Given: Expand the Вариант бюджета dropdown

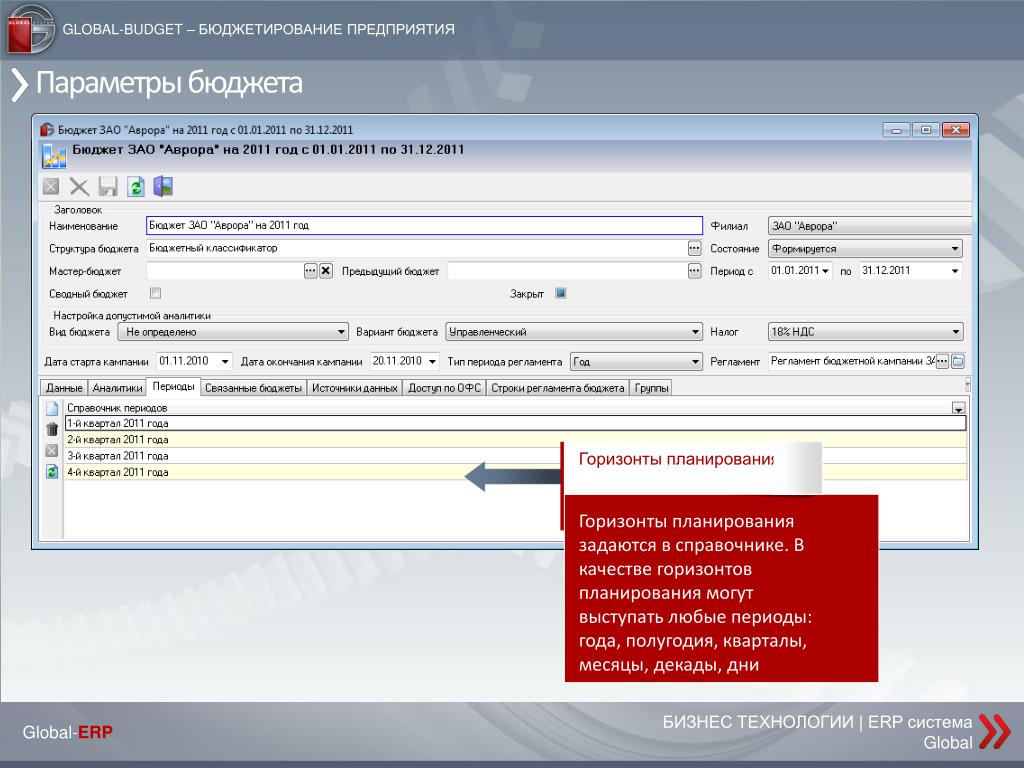Looking at the screenshot, I should click(695, 332).
